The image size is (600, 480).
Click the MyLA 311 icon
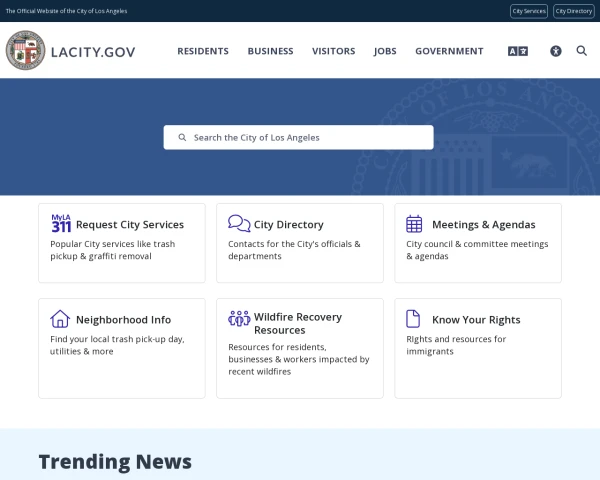tap(60, 223)
